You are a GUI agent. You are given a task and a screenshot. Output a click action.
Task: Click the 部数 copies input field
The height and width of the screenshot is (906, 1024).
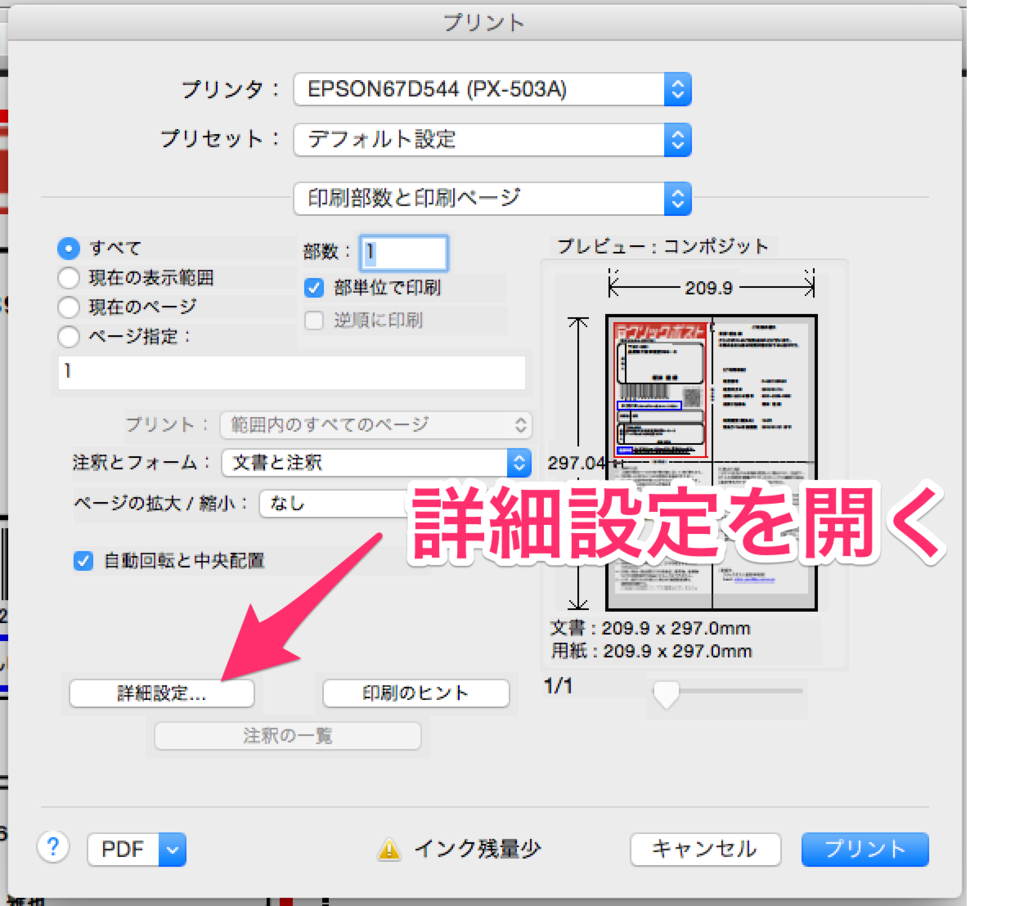[x=404, y=253]
